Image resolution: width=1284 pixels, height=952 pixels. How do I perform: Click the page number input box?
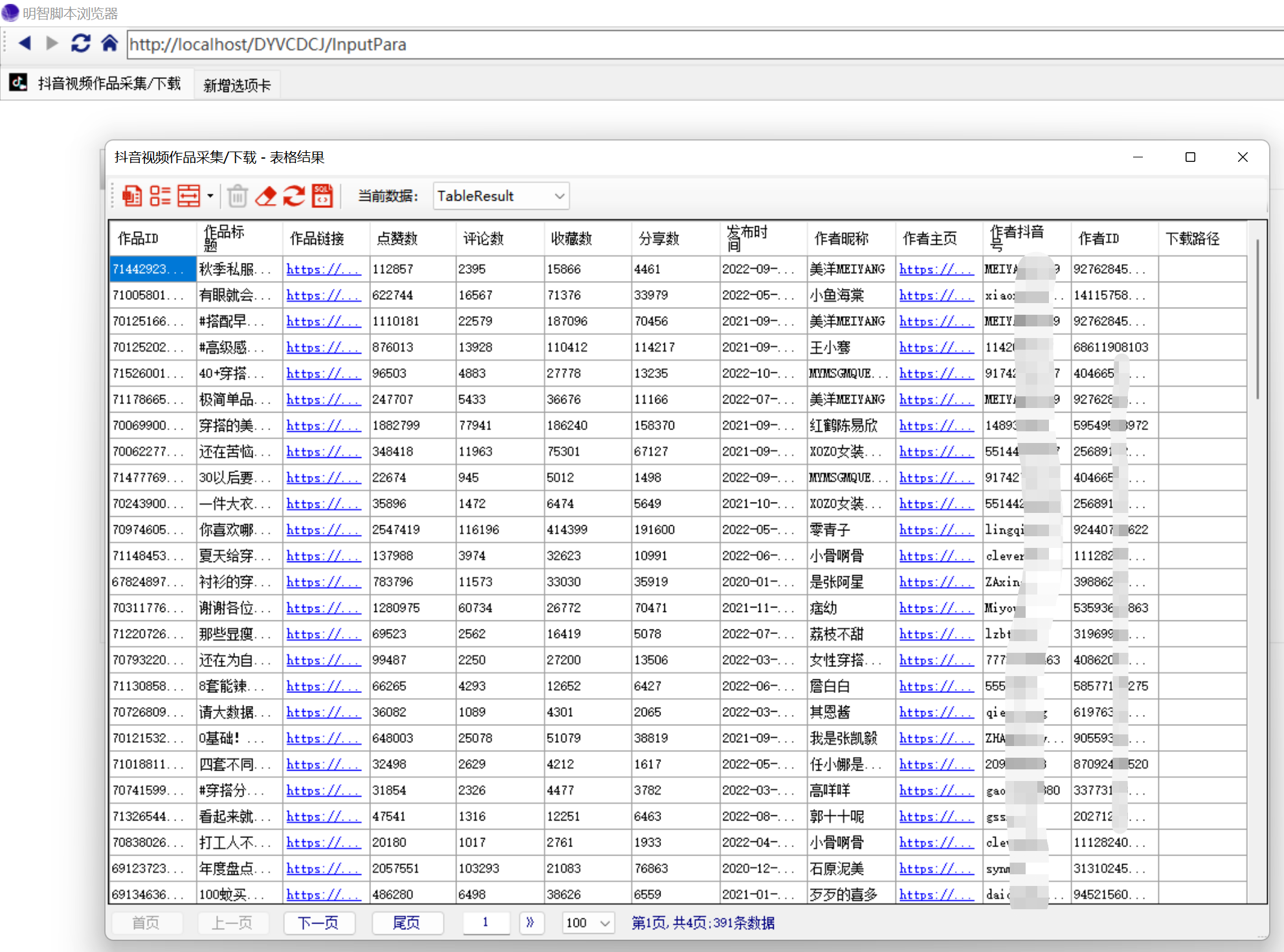pos(486,923)
